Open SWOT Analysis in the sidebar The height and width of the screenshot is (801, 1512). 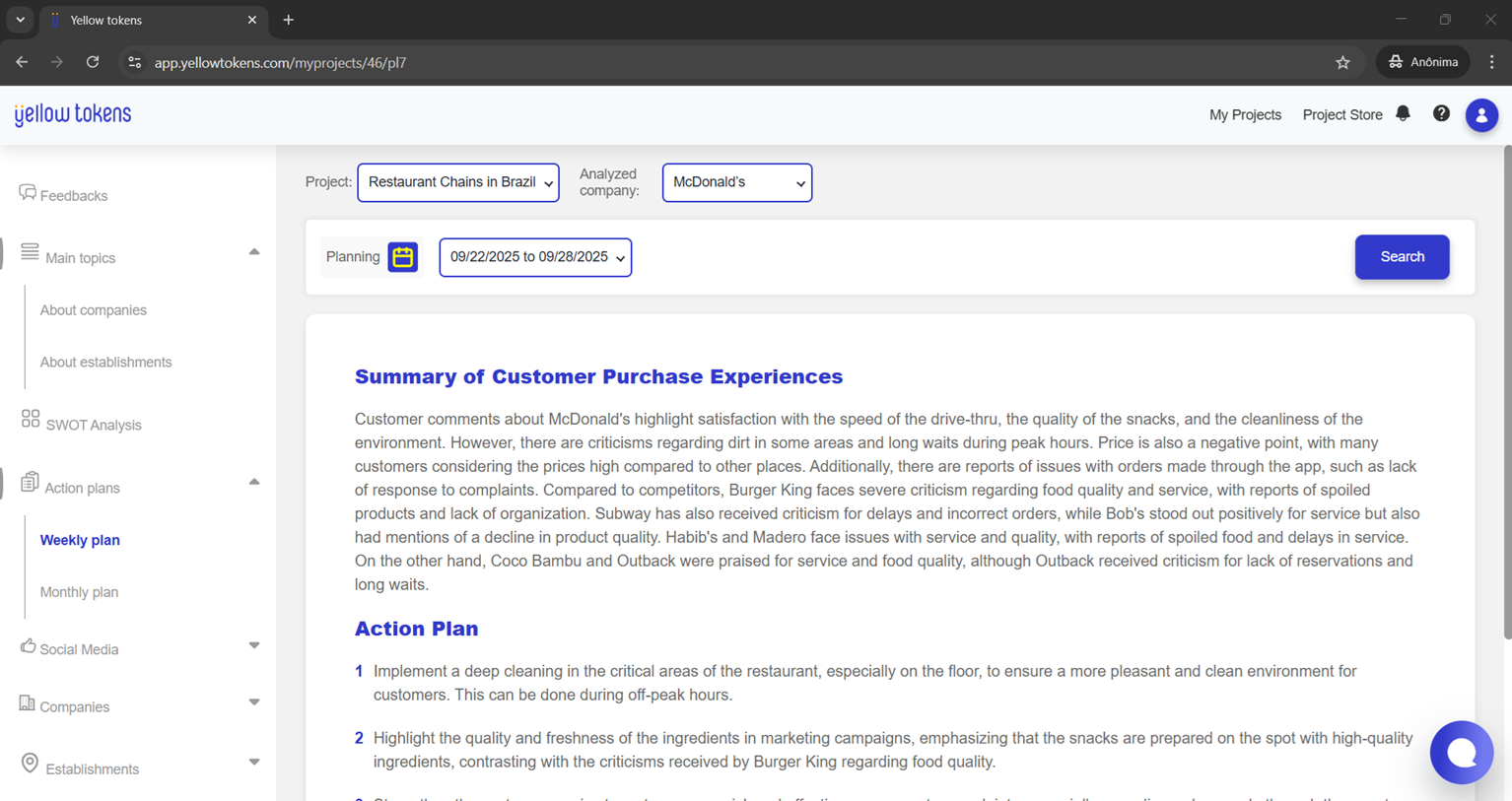click(x=93, y=426)
